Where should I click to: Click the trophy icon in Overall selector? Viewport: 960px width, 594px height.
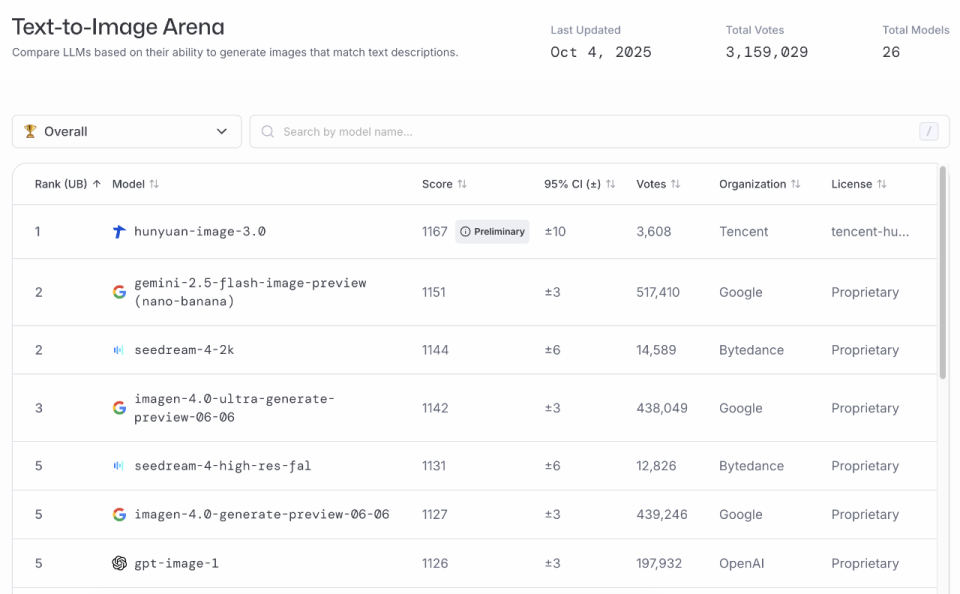point(30,131)
